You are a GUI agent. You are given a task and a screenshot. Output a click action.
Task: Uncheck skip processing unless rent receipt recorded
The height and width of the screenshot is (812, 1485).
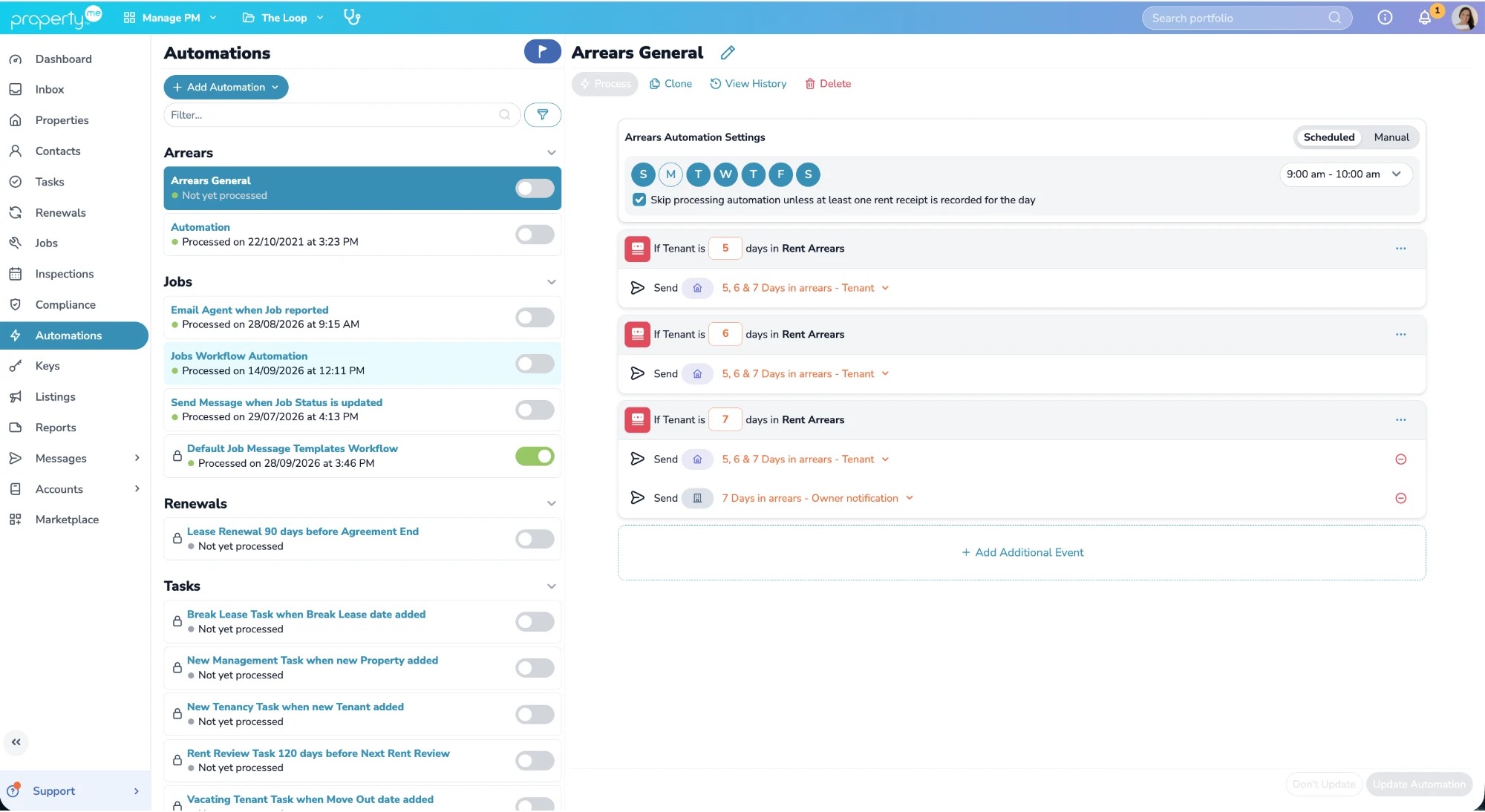coord(639,200)
